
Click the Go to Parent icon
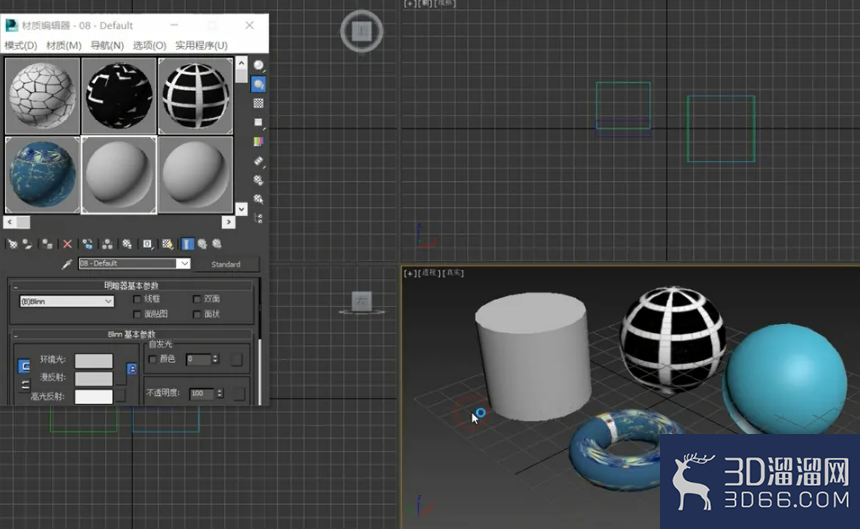pos(202,244)
